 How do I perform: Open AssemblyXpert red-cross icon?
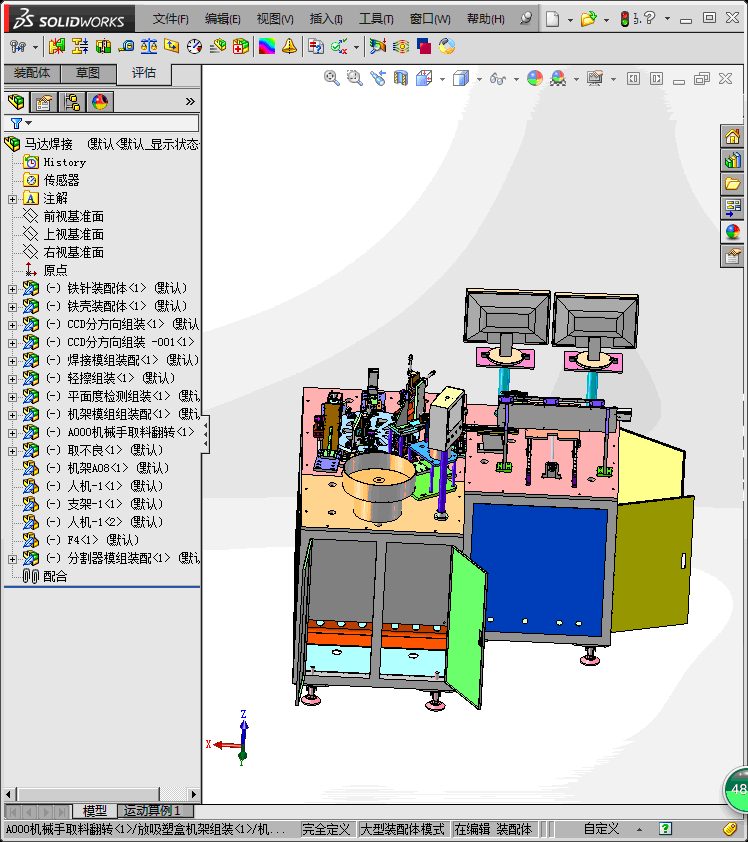tap(241, 47)
